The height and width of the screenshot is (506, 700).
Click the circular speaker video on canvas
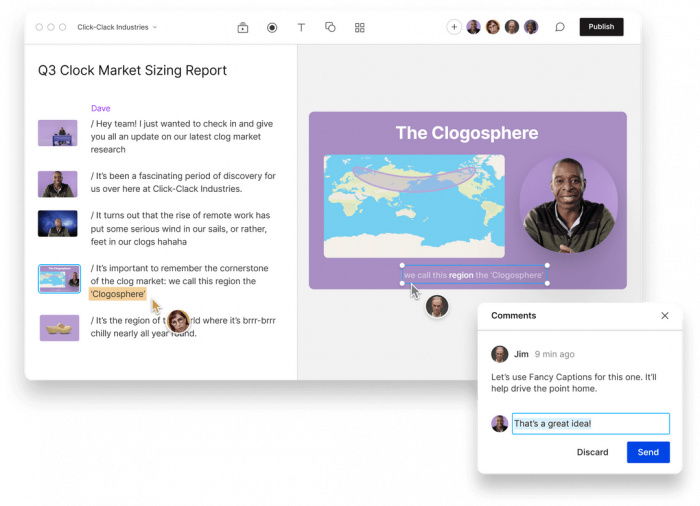click(x=569, y=204)
